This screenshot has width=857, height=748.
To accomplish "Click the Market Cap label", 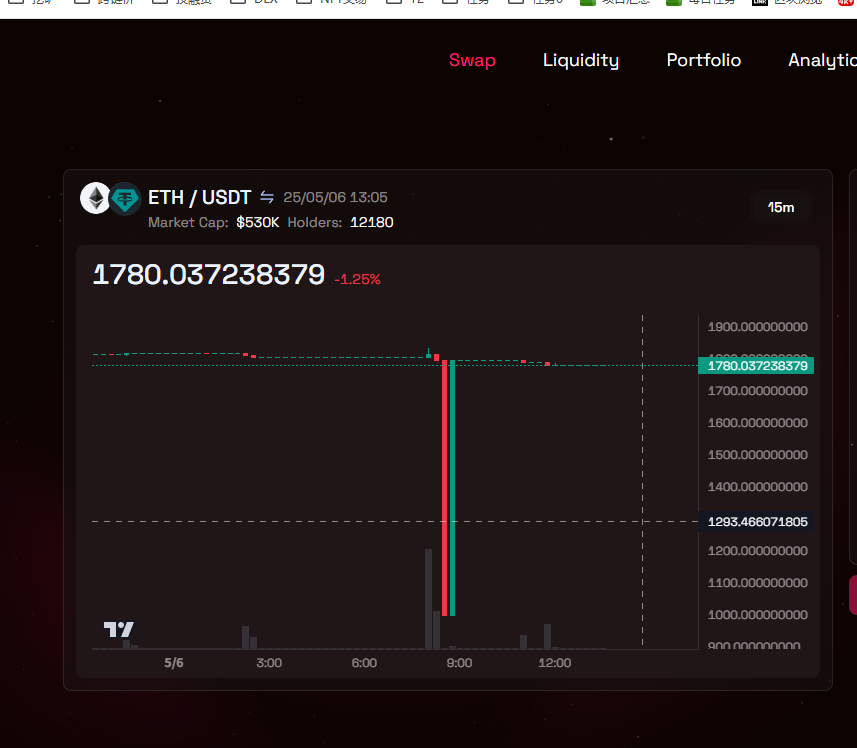I will [188, 222].
